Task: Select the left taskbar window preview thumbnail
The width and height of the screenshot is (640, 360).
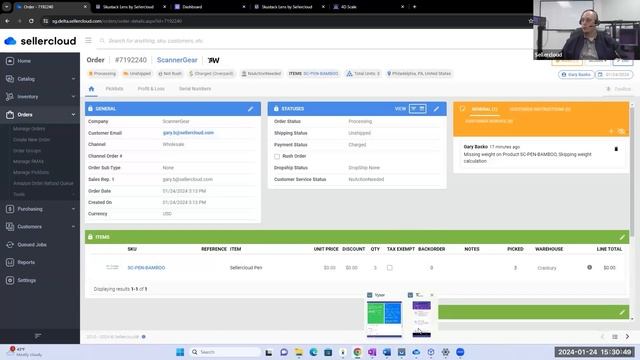Action: coord(384,319)
